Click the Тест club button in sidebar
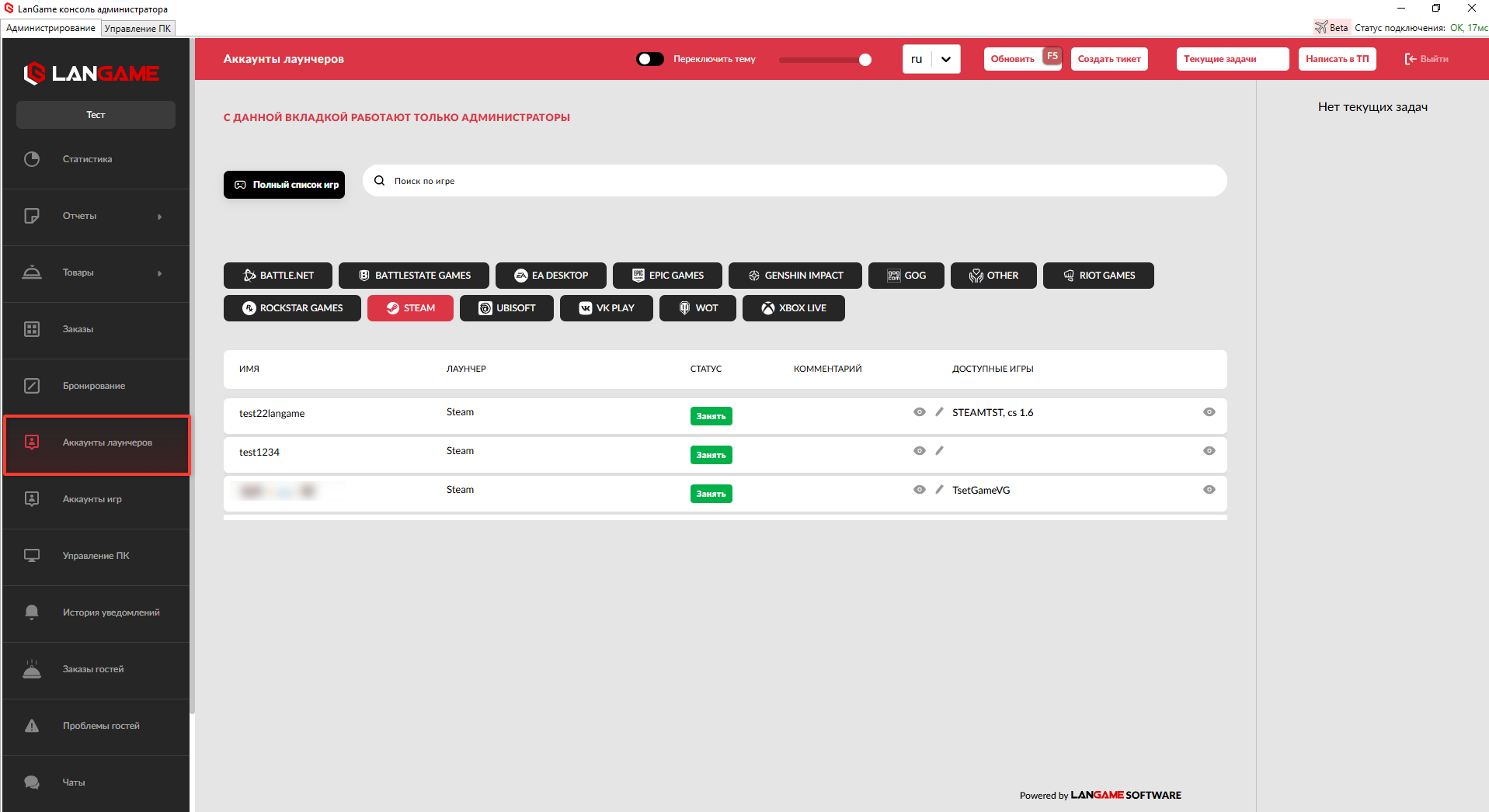1489x812 pixels. click(96, 115)
